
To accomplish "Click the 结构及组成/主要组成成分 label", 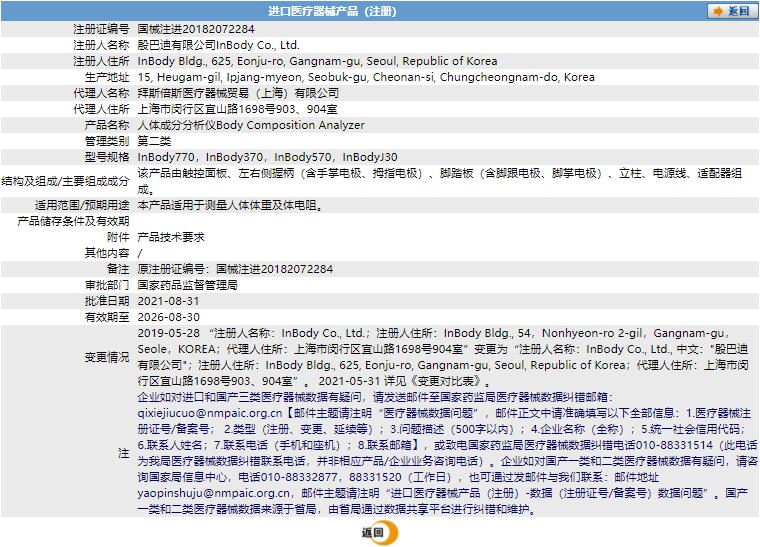I will (65, 181).
